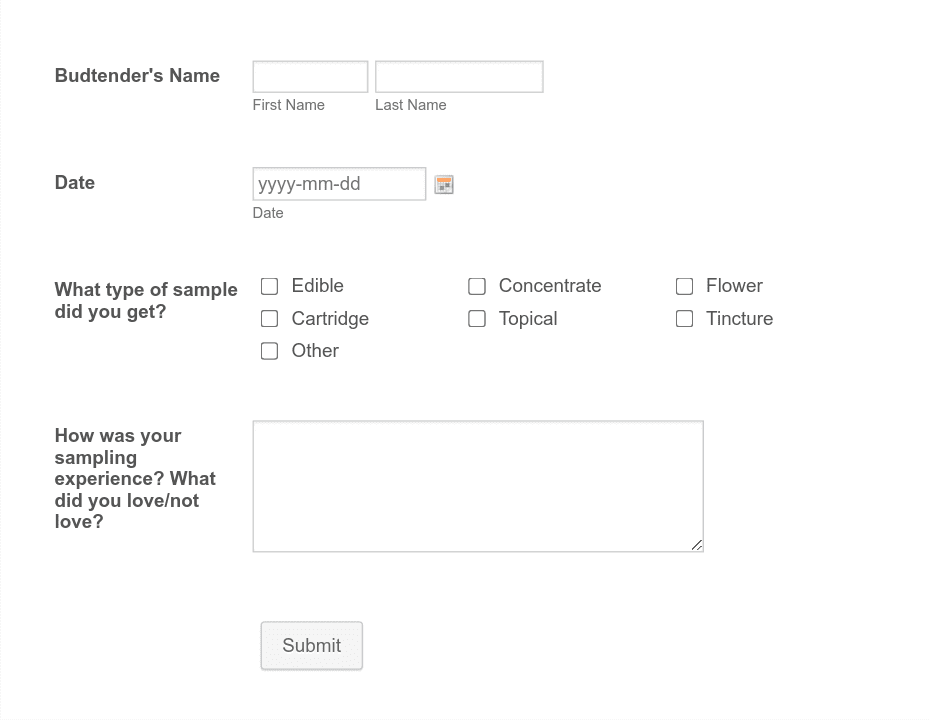
Task: Click the "Last Name" sublabel text
Action: [410, 105]
